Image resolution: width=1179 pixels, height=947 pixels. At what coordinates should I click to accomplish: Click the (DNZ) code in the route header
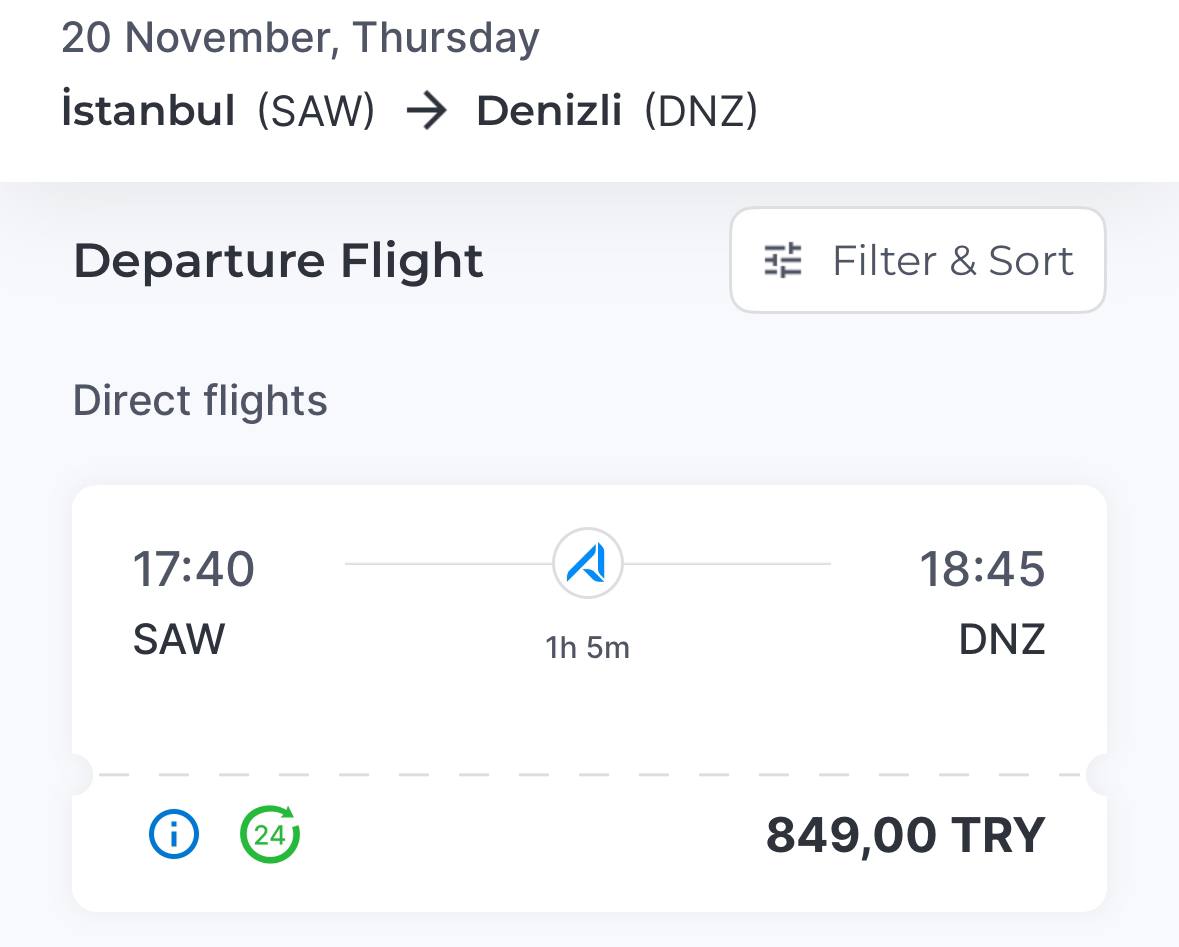[700, 111]
